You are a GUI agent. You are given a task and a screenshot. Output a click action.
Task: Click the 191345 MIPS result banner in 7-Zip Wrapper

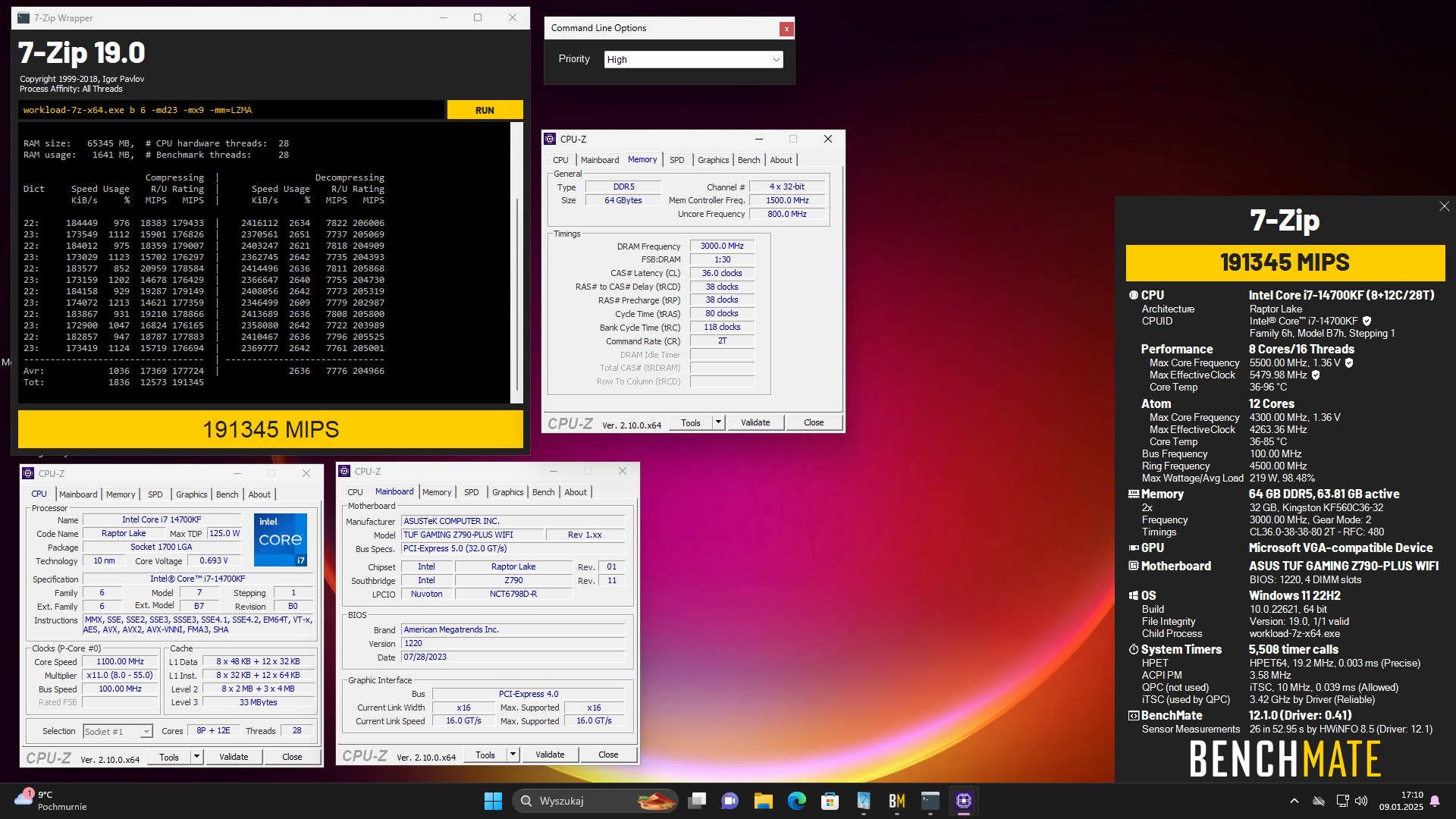coord(271,429)
